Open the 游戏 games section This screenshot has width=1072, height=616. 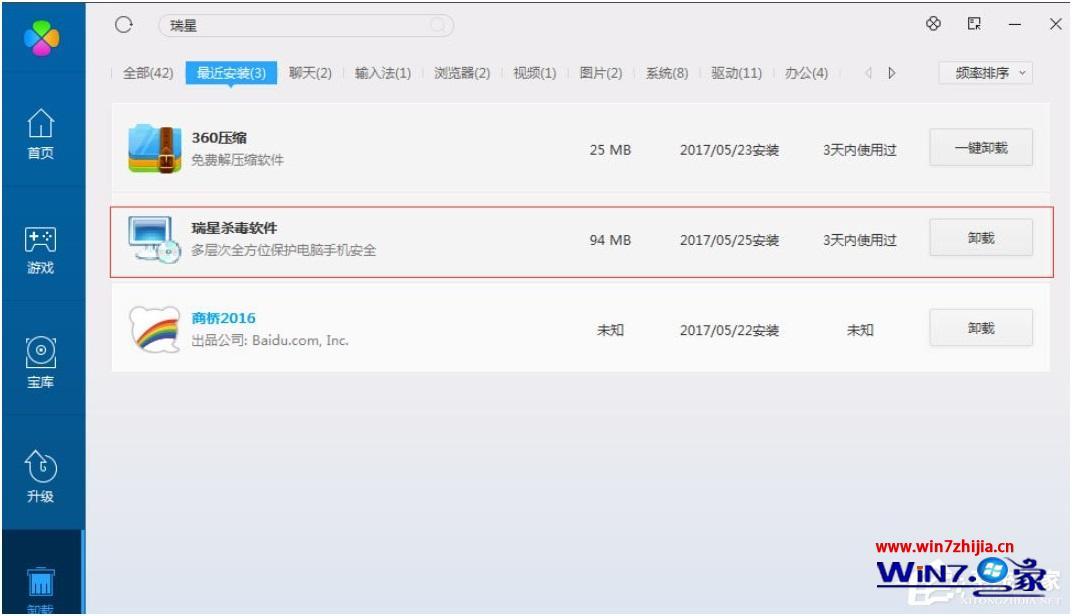pyautogui.click(x=40, y=250)
